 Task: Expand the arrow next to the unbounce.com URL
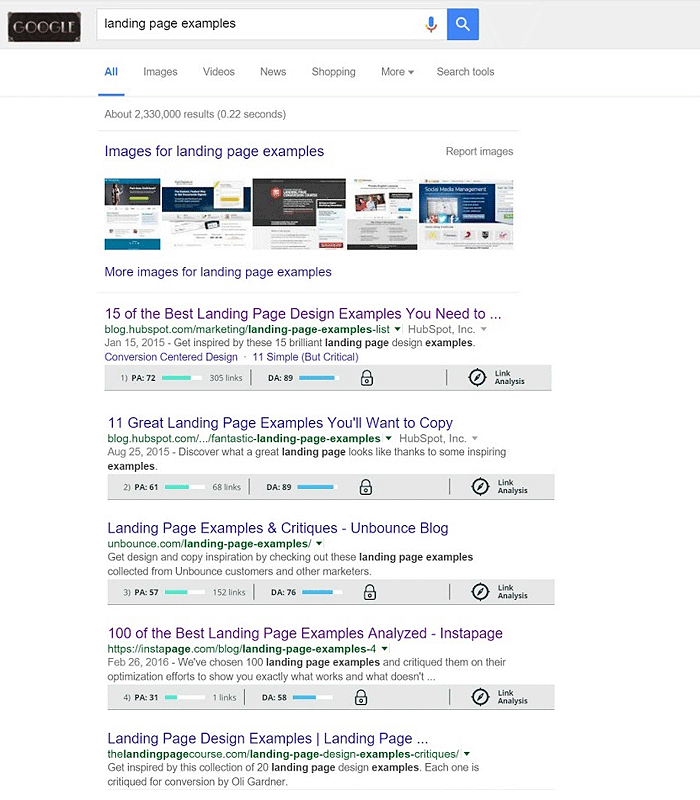[x=319, y=544]
